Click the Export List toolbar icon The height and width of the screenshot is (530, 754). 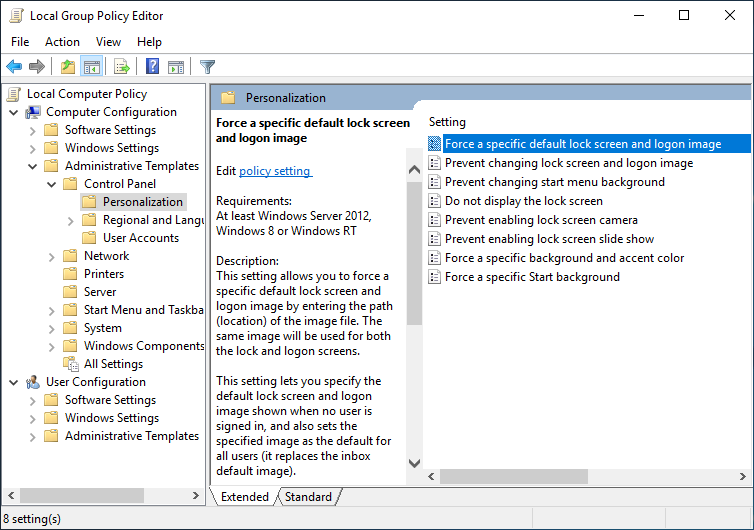(x=122, y=67)
